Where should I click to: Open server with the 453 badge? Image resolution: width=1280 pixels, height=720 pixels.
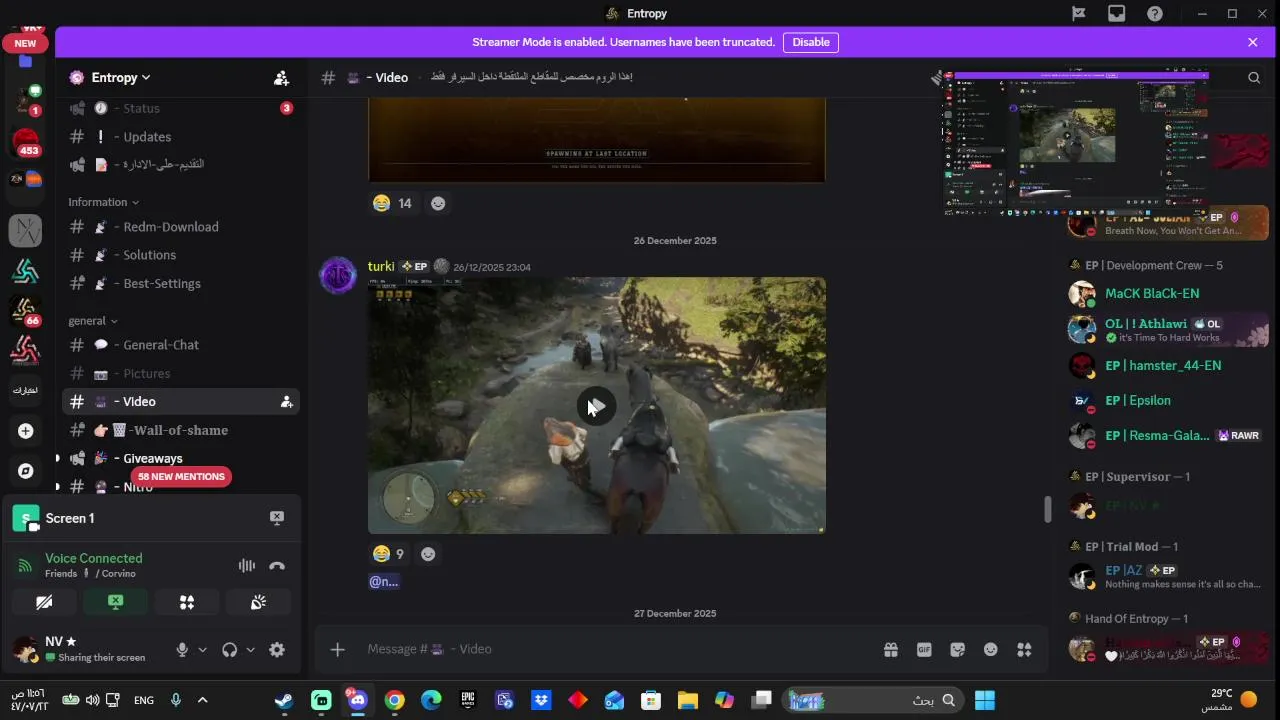[25, 143]
